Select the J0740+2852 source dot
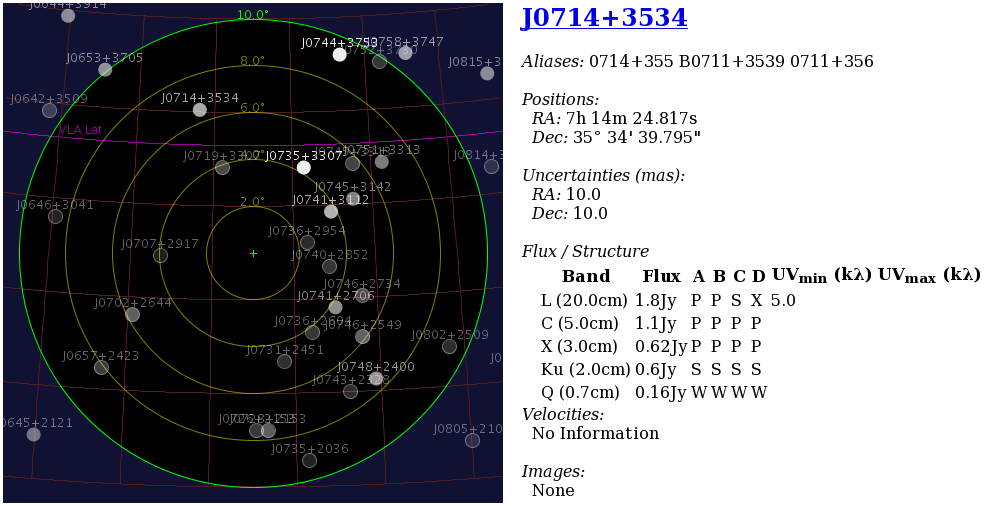 [x=330, y=267]
